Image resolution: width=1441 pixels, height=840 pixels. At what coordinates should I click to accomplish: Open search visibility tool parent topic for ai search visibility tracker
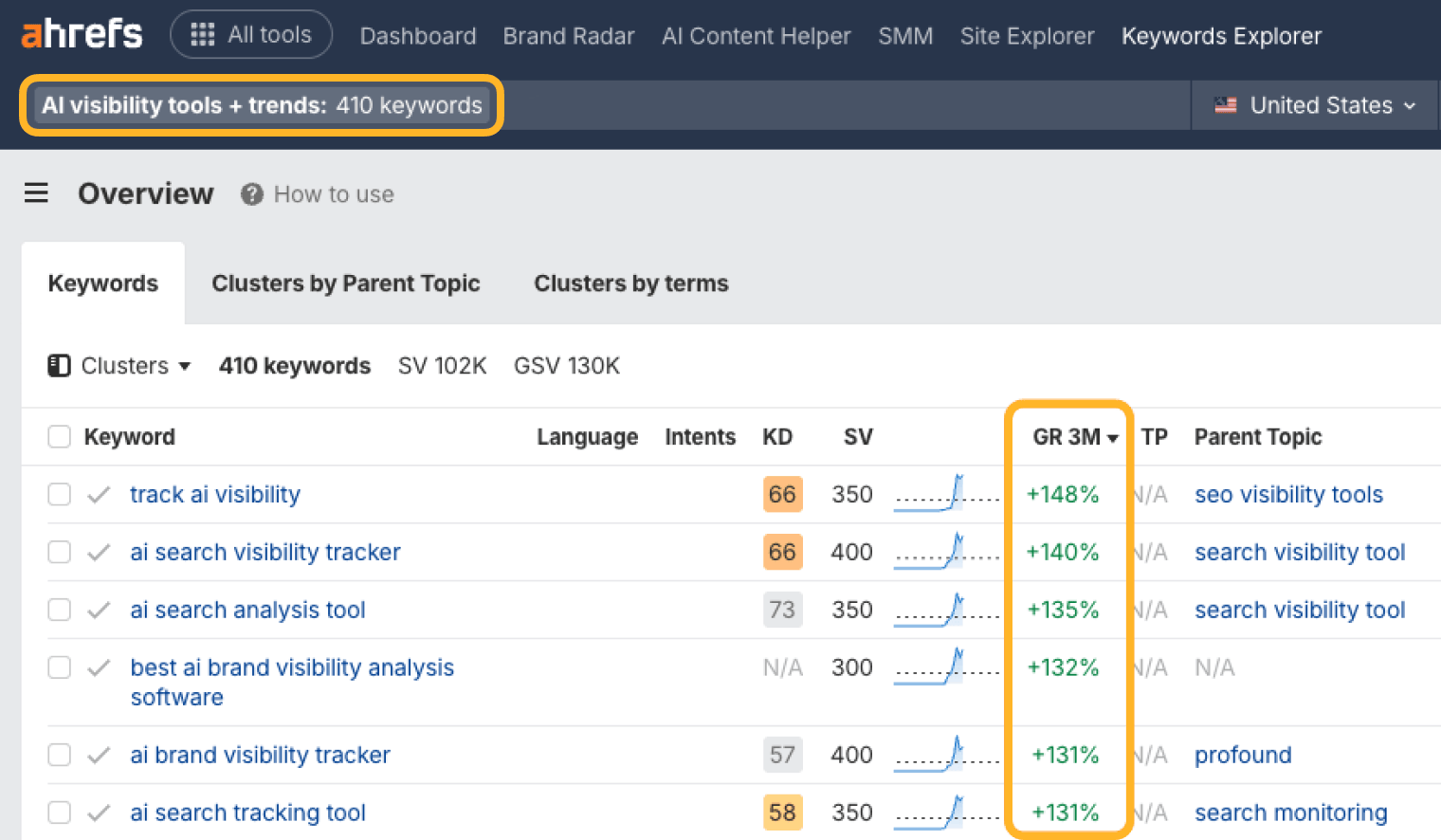1300,553
